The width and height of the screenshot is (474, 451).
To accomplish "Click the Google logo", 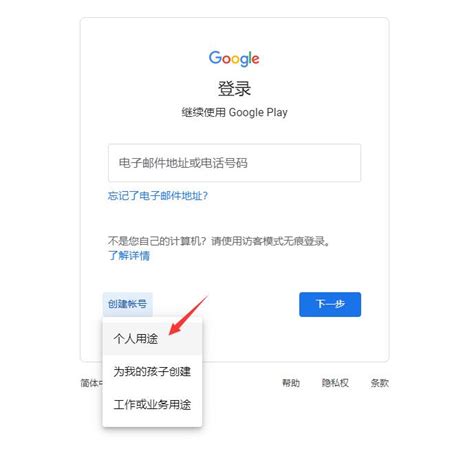I will coord(234,59).
